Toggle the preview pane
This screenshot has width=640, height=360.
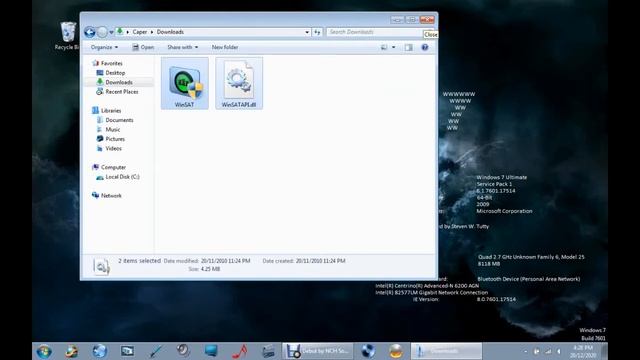point(409,47)
